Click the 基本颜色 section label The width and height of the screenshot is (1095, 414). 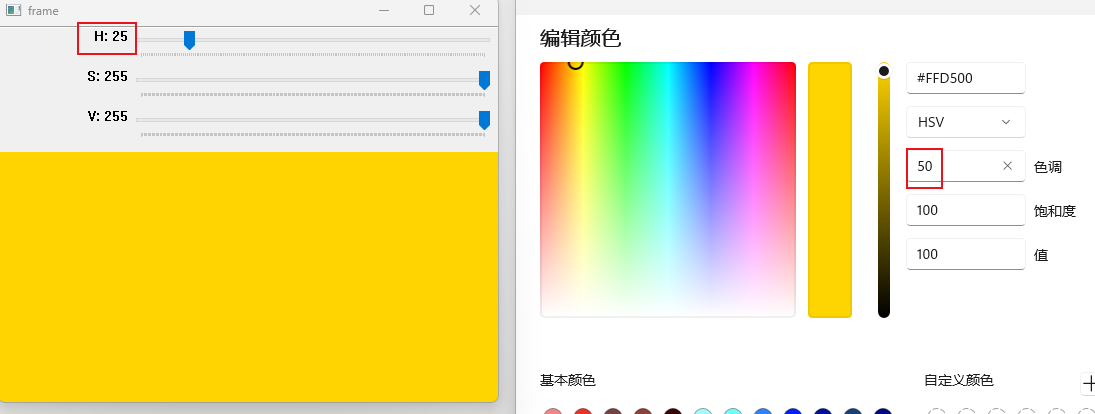coord(568,380)
